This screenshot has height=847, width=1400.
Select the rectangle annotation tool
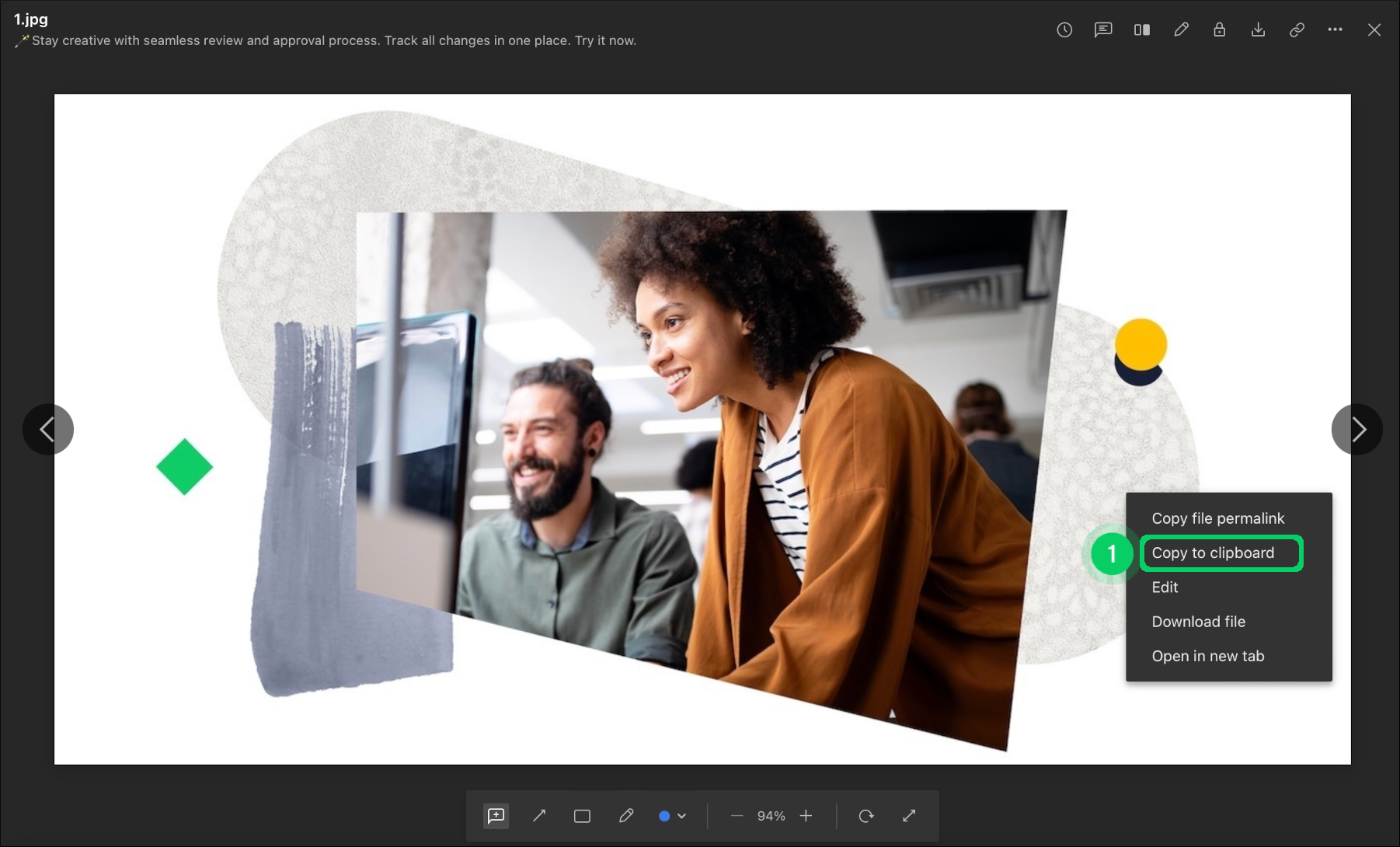point(582,816)
